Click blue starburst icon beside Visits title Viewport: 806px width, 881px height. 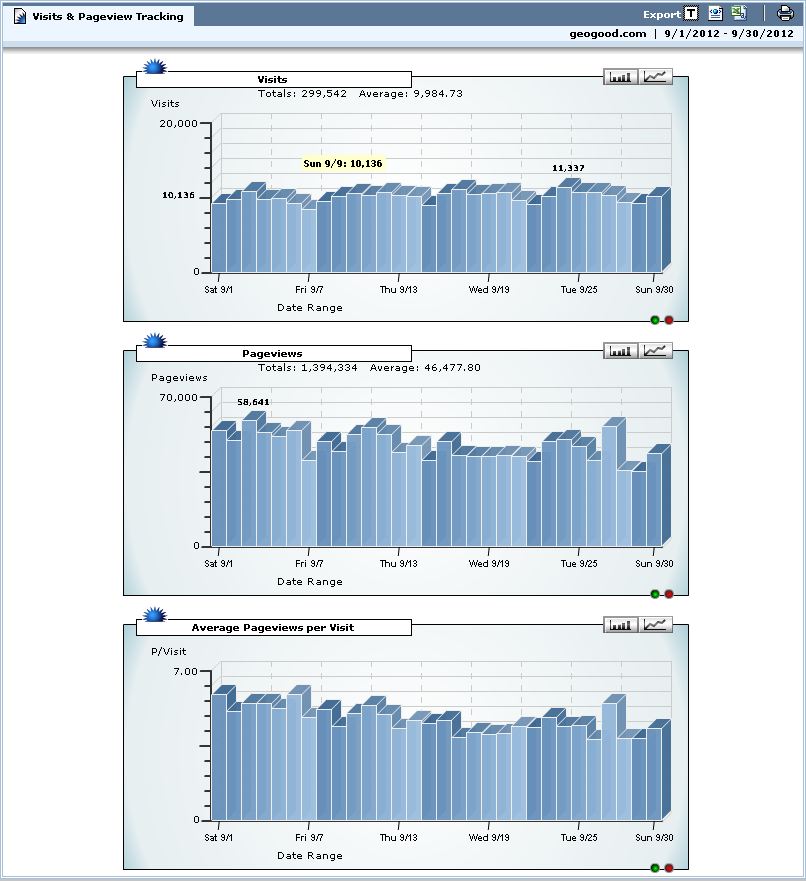coord(155,68)
